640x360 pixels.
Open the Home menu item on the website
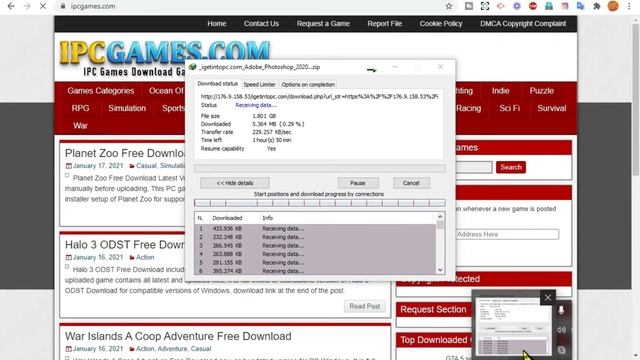tap(217, 24)
